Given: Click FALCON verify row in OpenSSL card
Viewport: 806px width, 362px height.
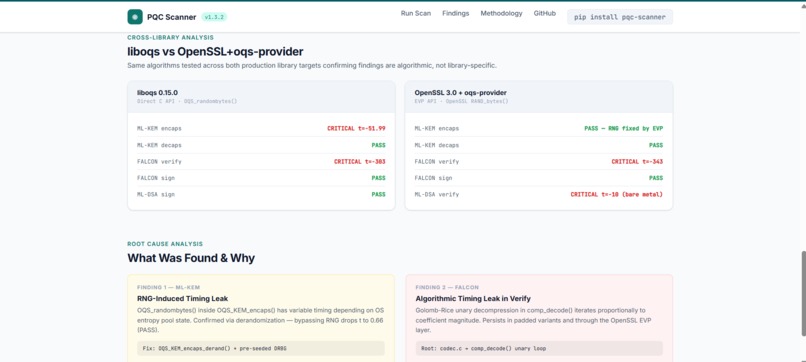Looking at the screenshot, I should pyautogui.click(x=539, y=161).
